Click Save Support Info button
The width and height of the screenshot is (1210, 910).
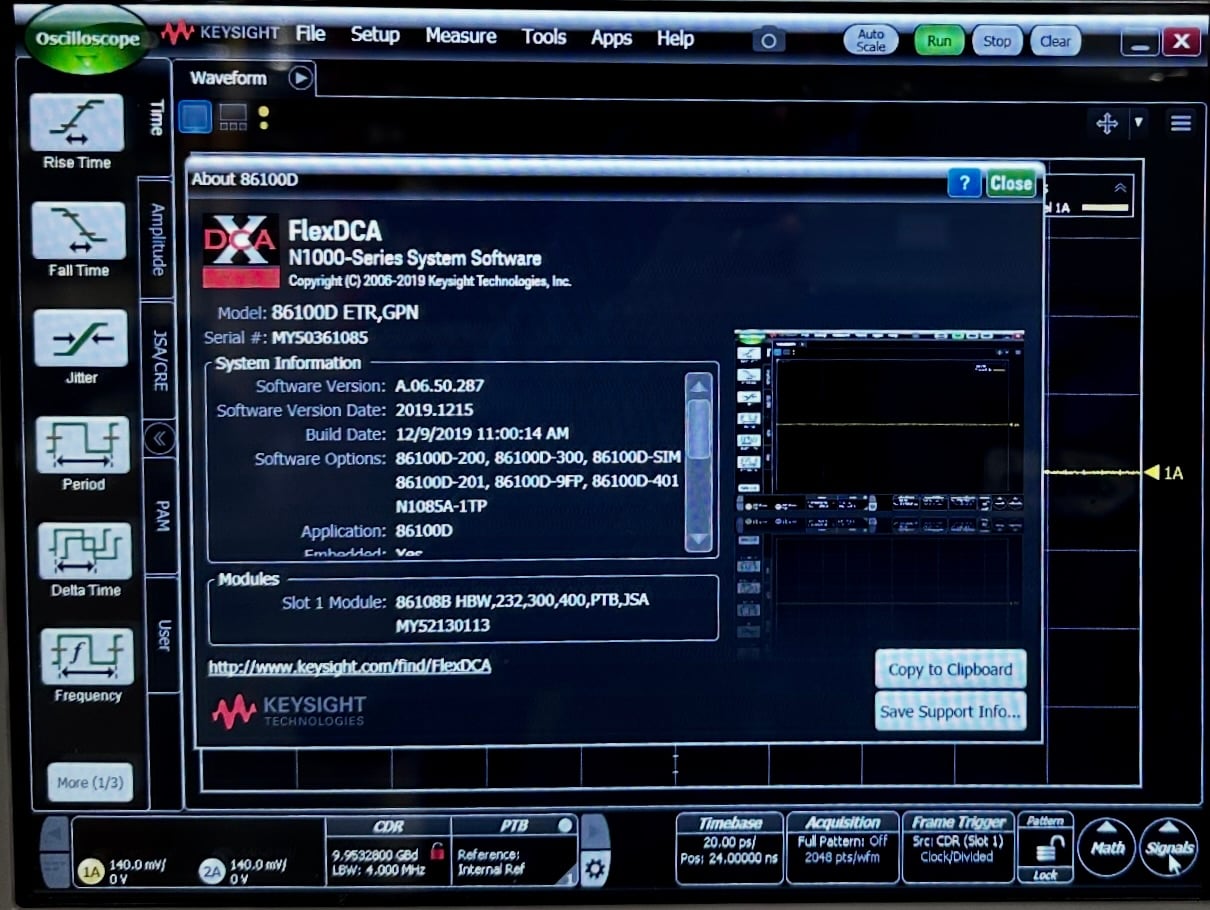[950, 712]
